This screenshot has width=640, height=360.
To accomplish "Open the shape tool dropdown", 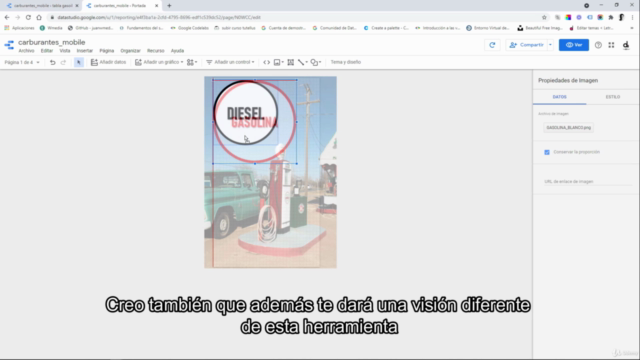I will coord(316,62).
